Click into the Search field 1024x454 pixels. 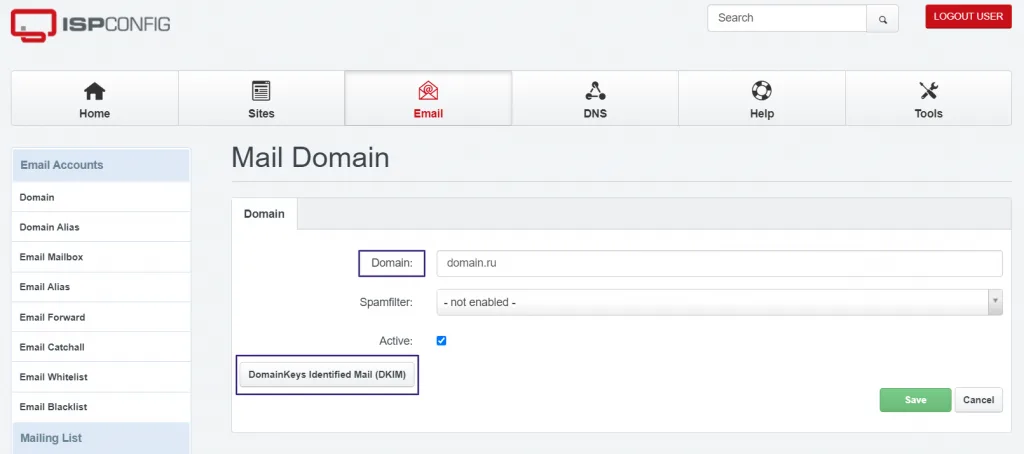(787, 18)
